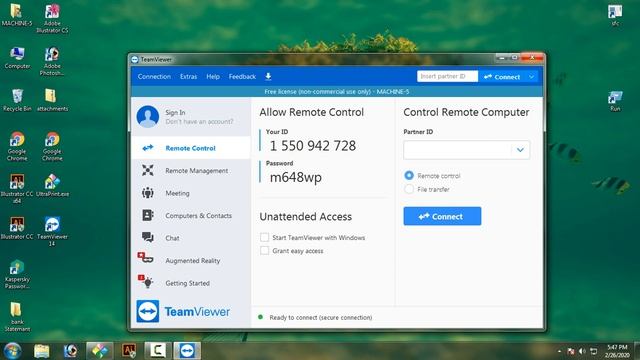The width and height of the screenshot is (640, 360).
Task: Launch Adobe Illustrator CS desktop shortcut
Action: [x=52, y=18]
